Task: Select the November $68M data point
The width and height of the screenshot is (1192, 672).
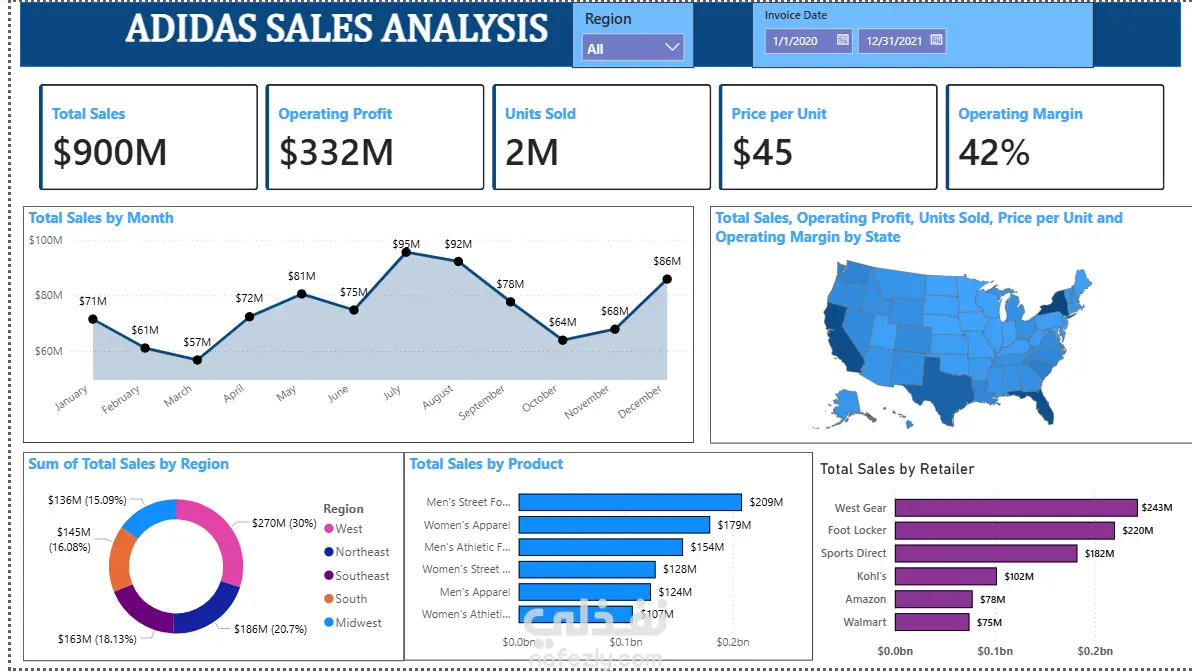Action: pos(614,329)
